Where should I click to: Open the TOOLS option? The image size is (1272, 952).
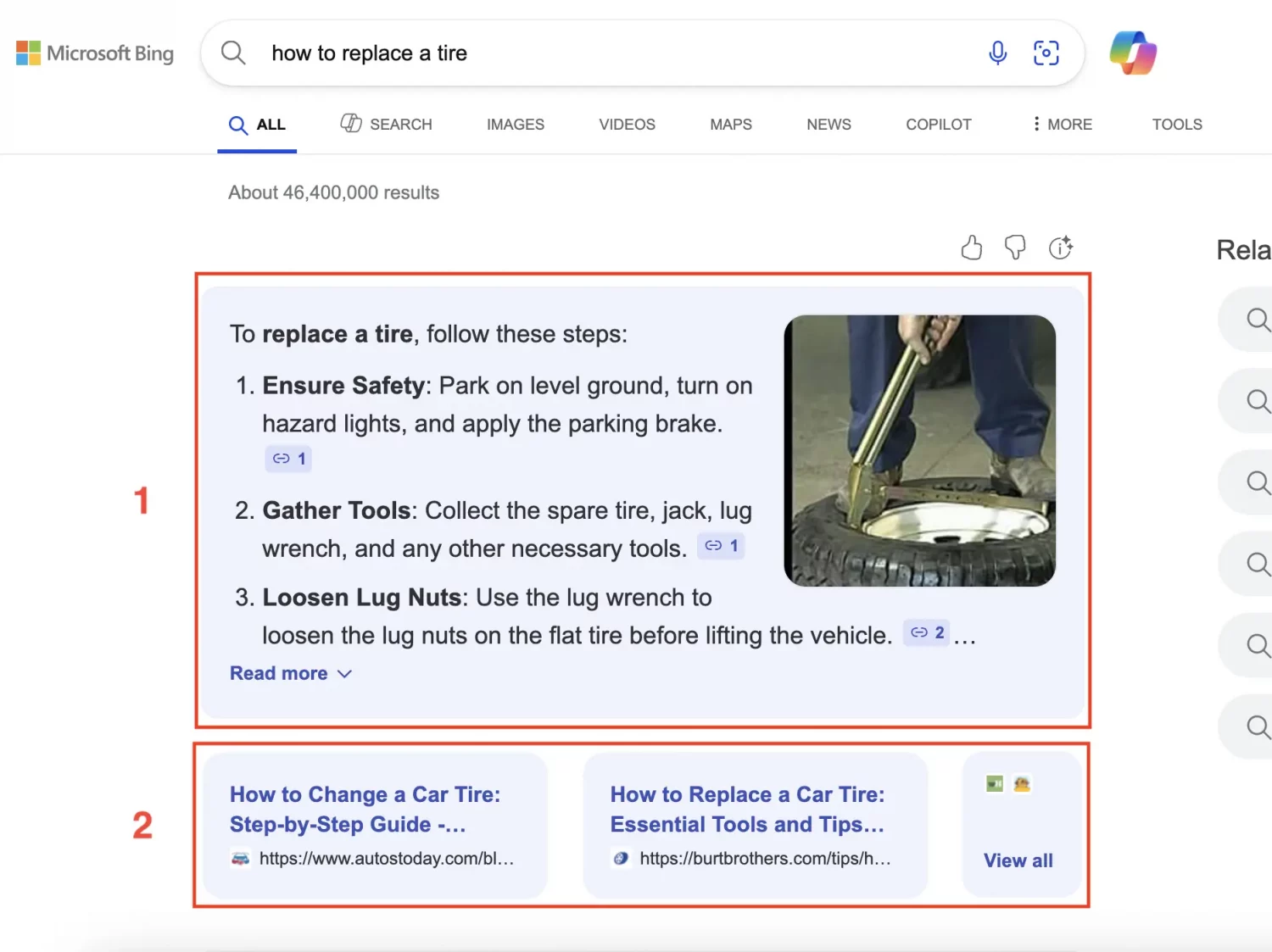(x=1177, y=125)
